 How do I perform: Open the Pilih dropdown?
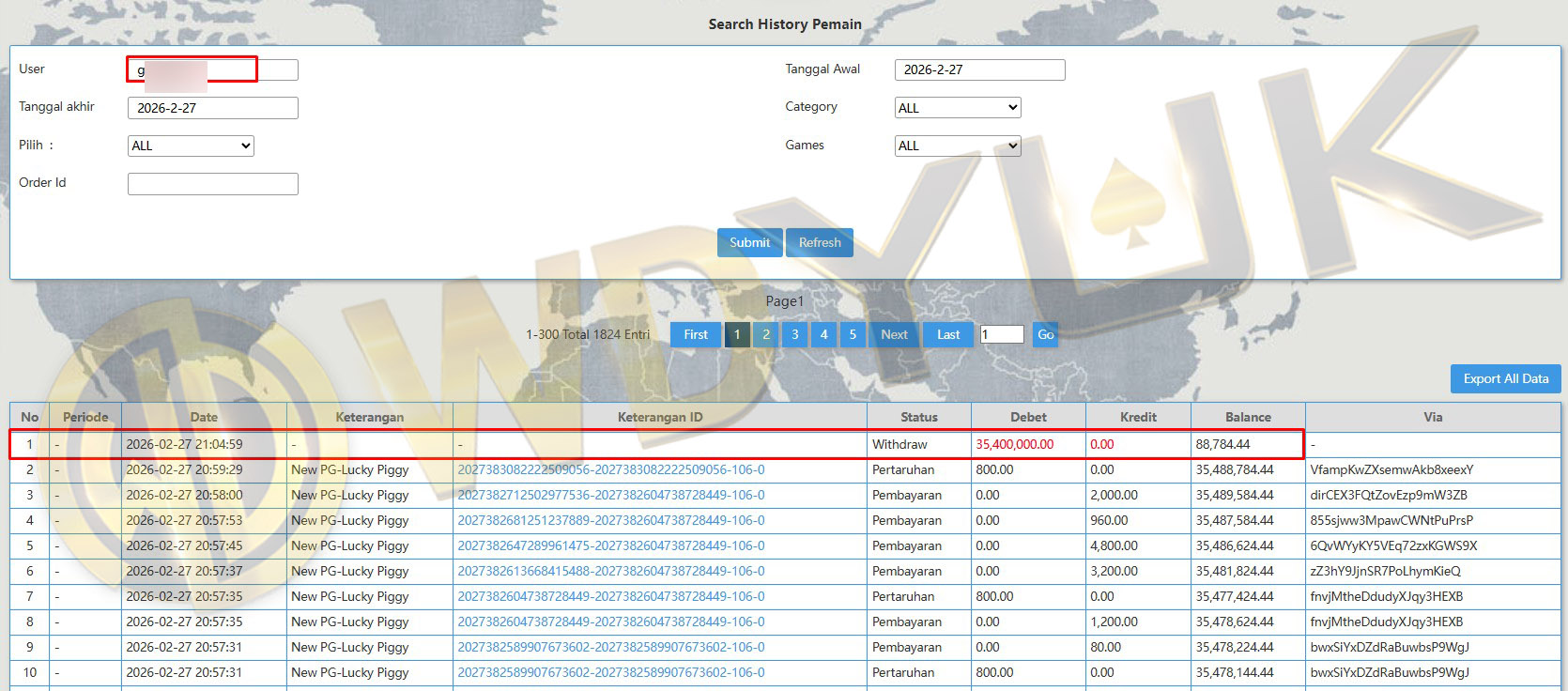191,146
